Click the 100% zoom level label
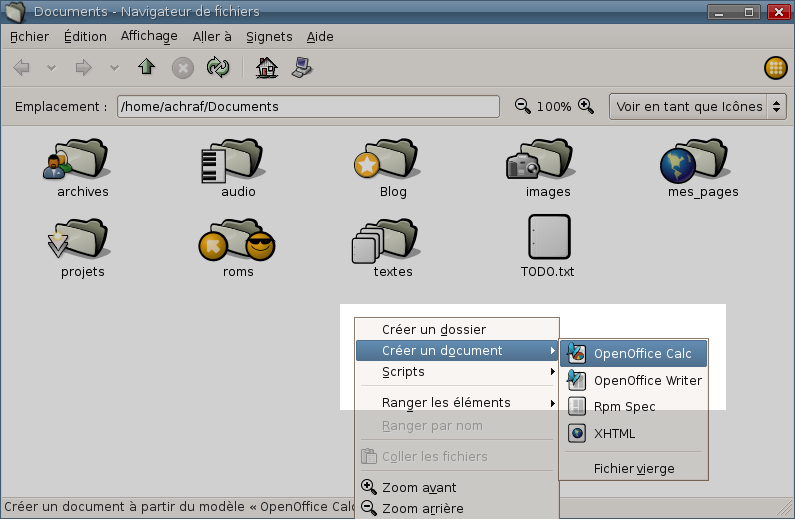 coord(554,106)
